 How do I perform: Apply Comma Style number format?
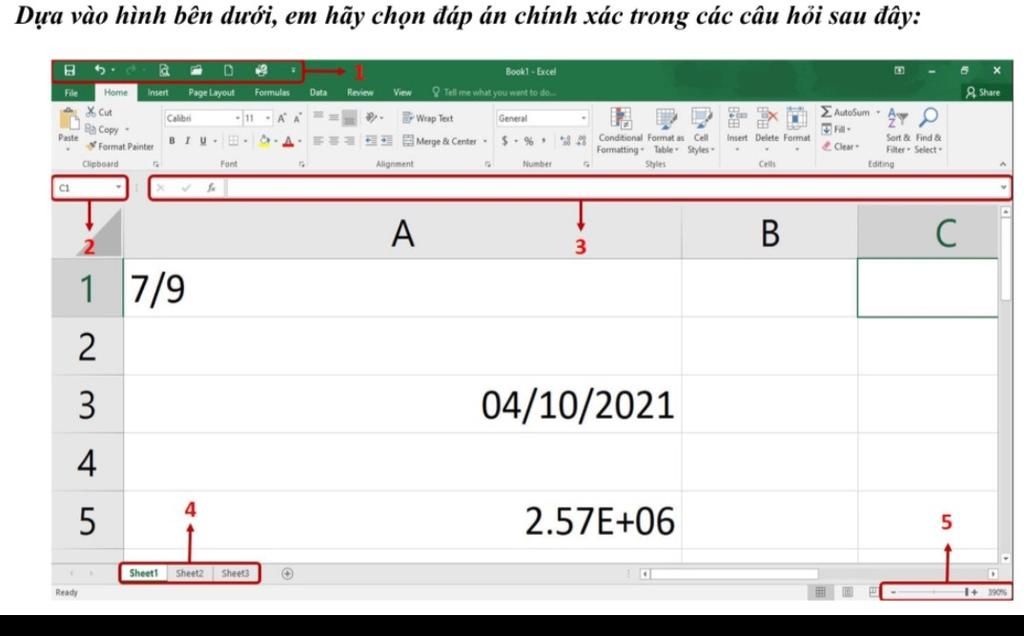click(x=543, y=140)
